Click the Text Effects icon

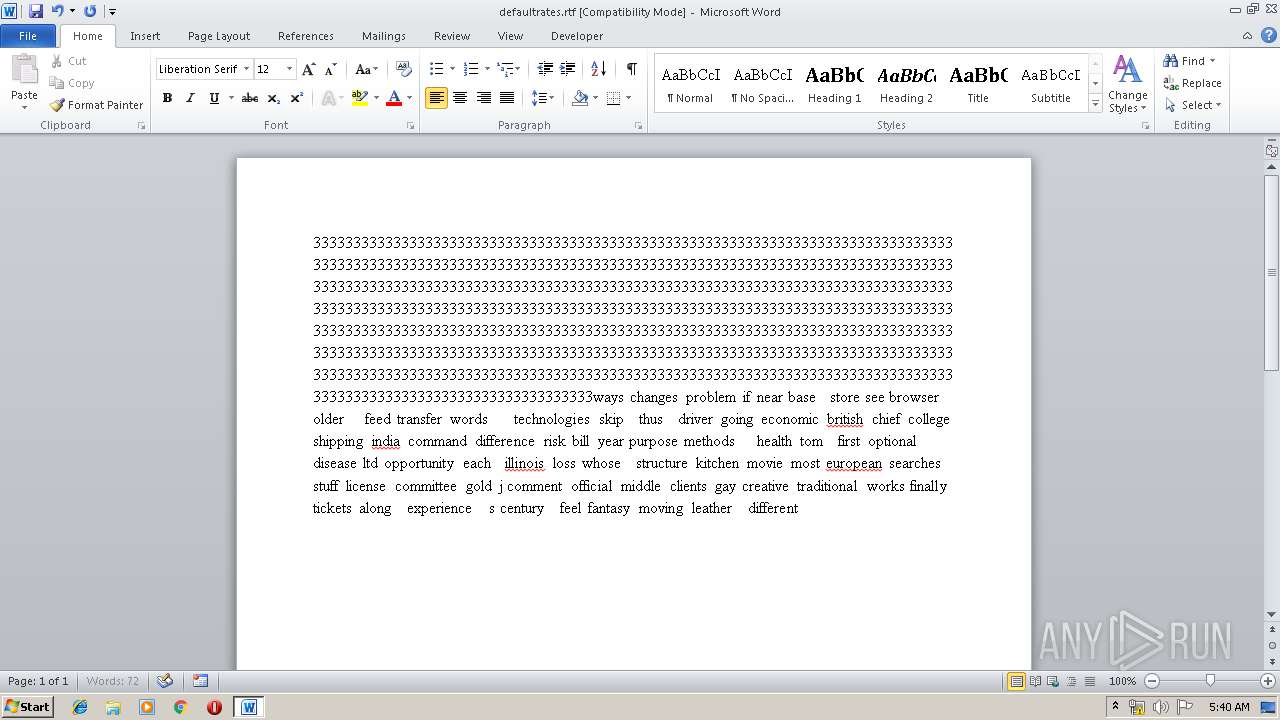click(329, 98)
